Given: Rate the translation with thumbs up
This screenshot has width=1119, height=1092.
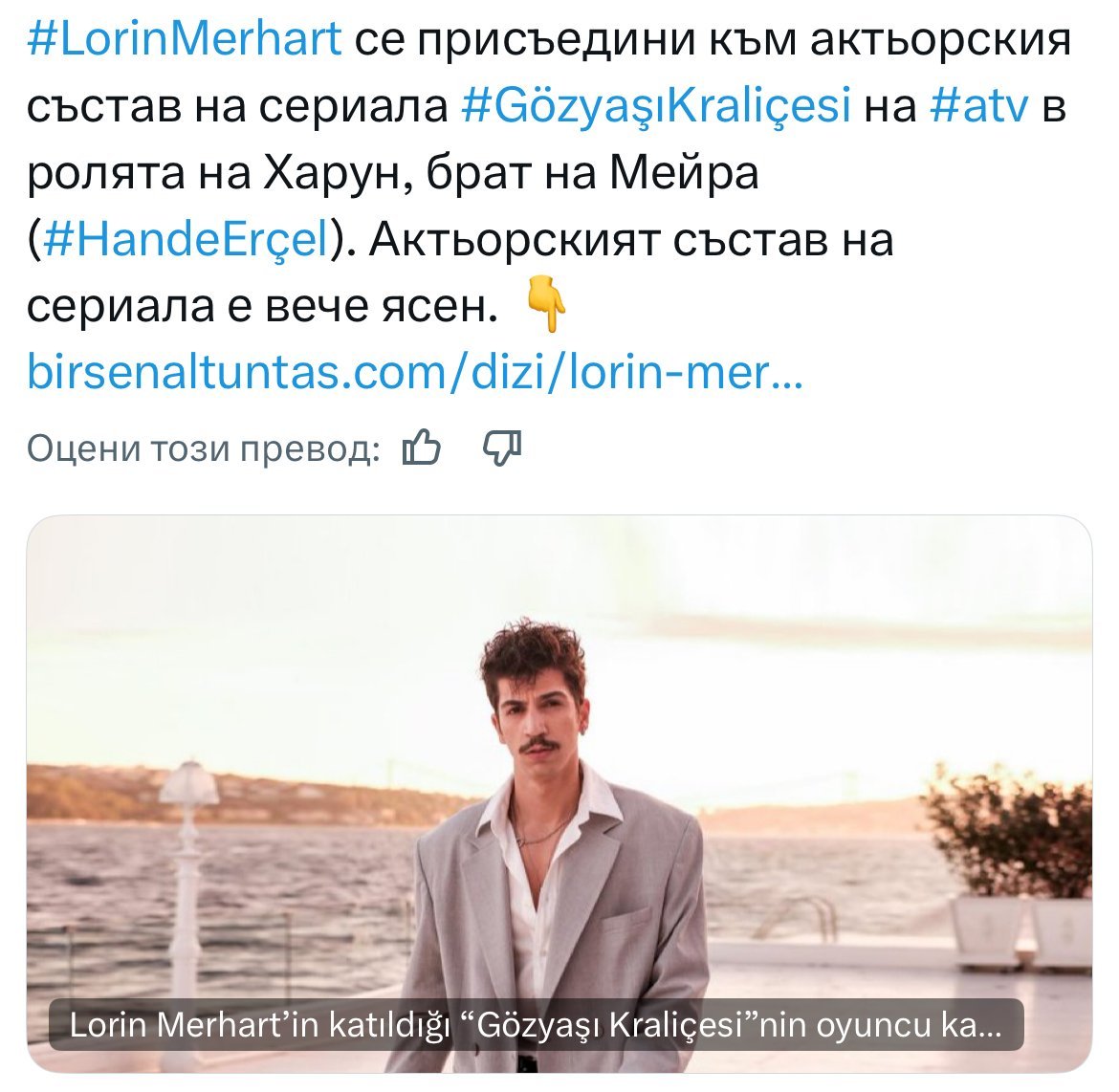Looking at the screenshot, I should (422, 448).
